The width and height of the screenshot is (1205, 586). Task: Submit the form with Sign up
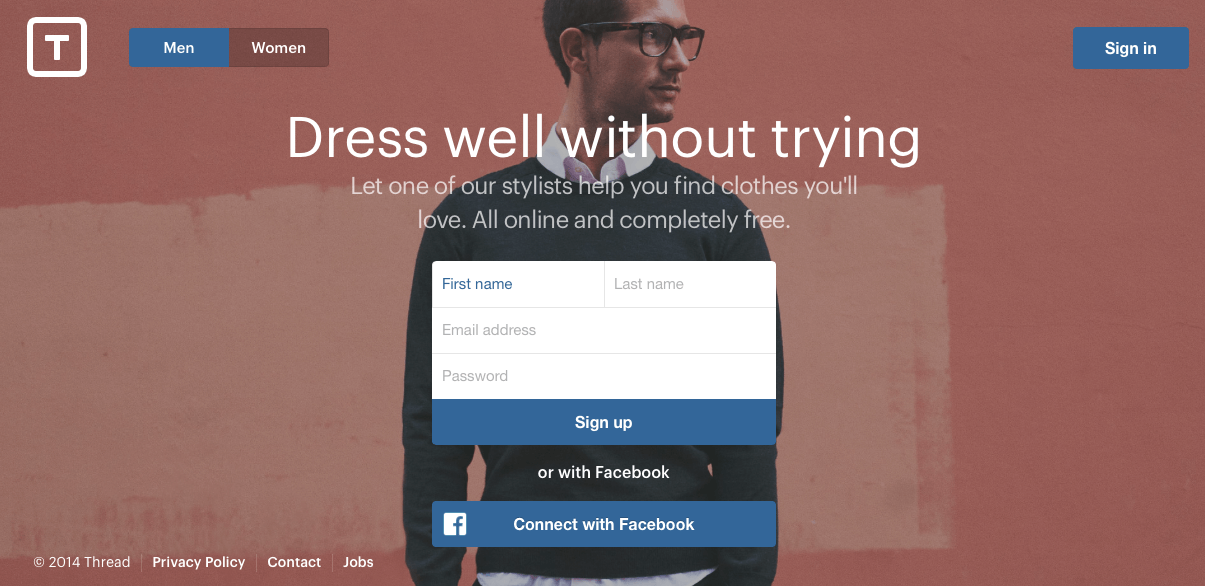point(604,422)
